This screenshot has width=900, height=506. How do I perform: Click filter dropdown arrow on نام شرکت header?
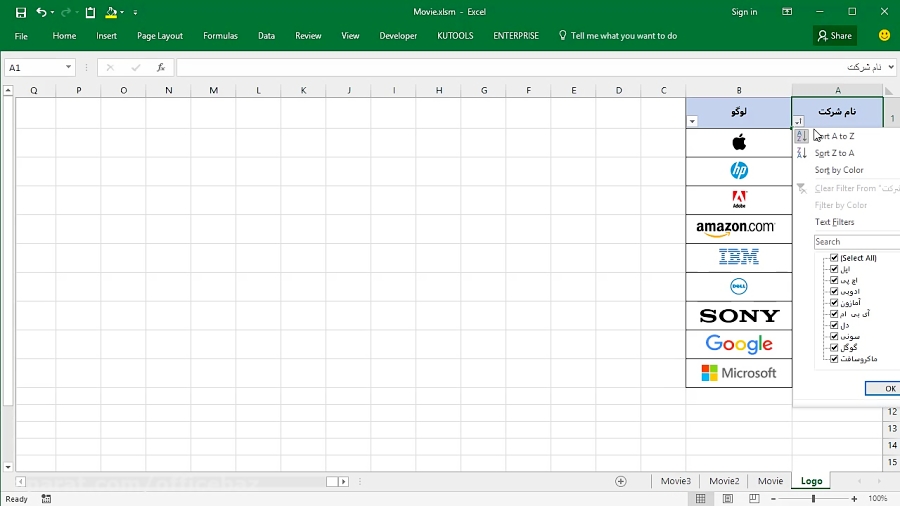(798, 121)
